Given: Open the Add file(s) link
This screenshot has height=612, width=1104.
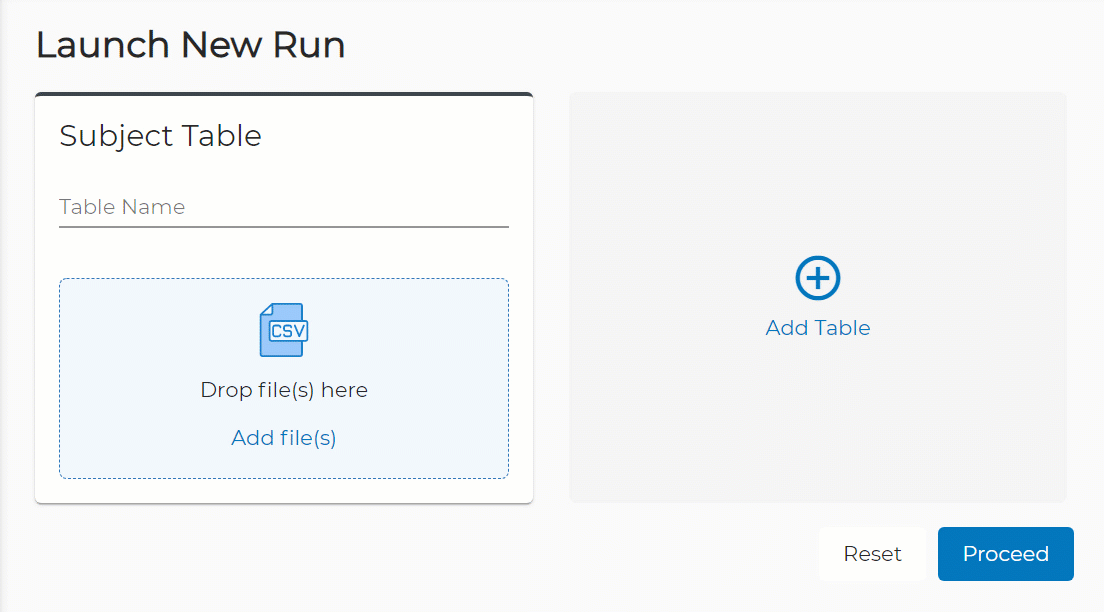Looking at the screenshot, I should click(284, 438).
